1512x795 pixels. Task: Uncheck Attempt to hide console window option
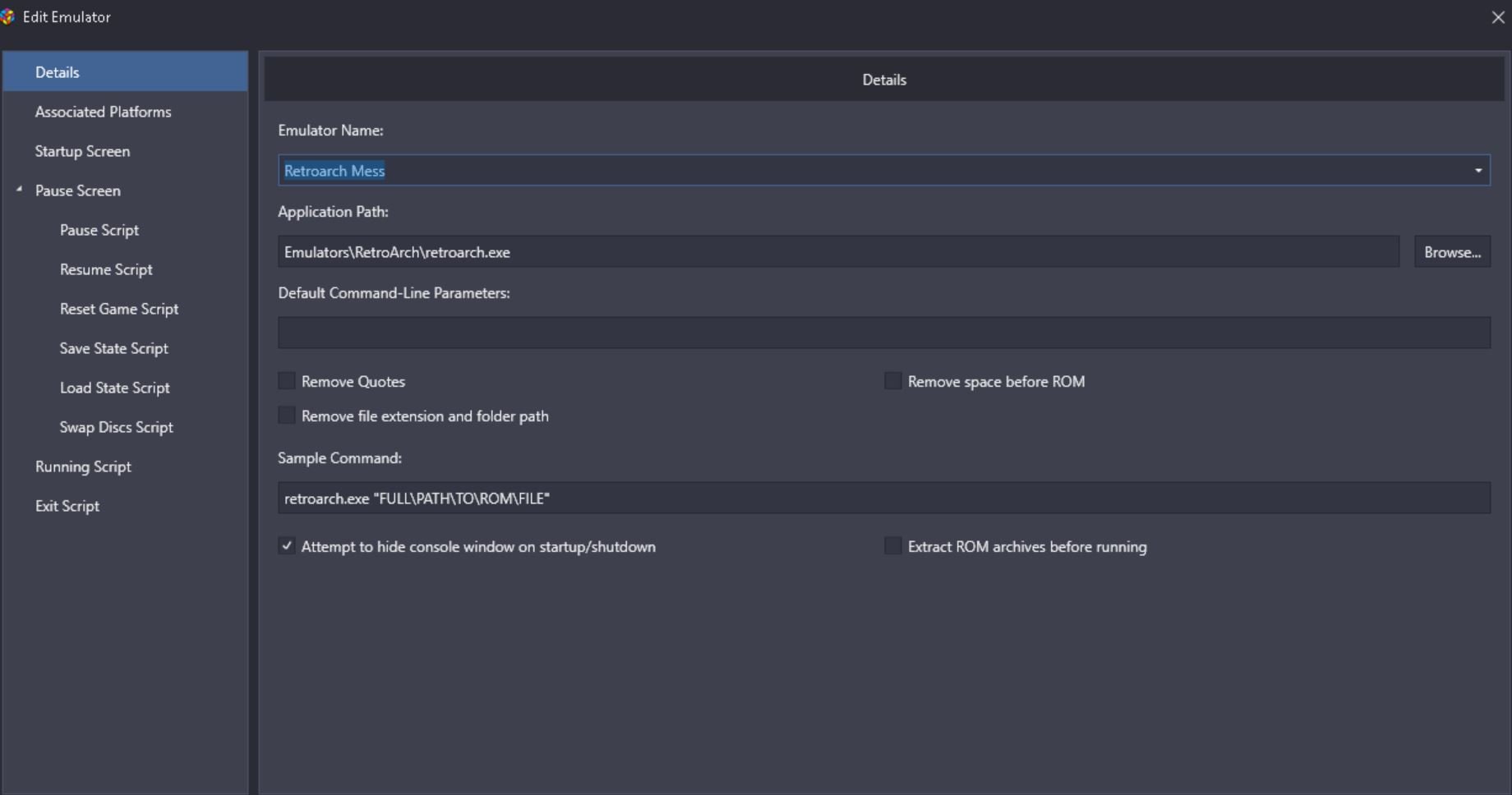pyautogui.click(x=287, y=546)
